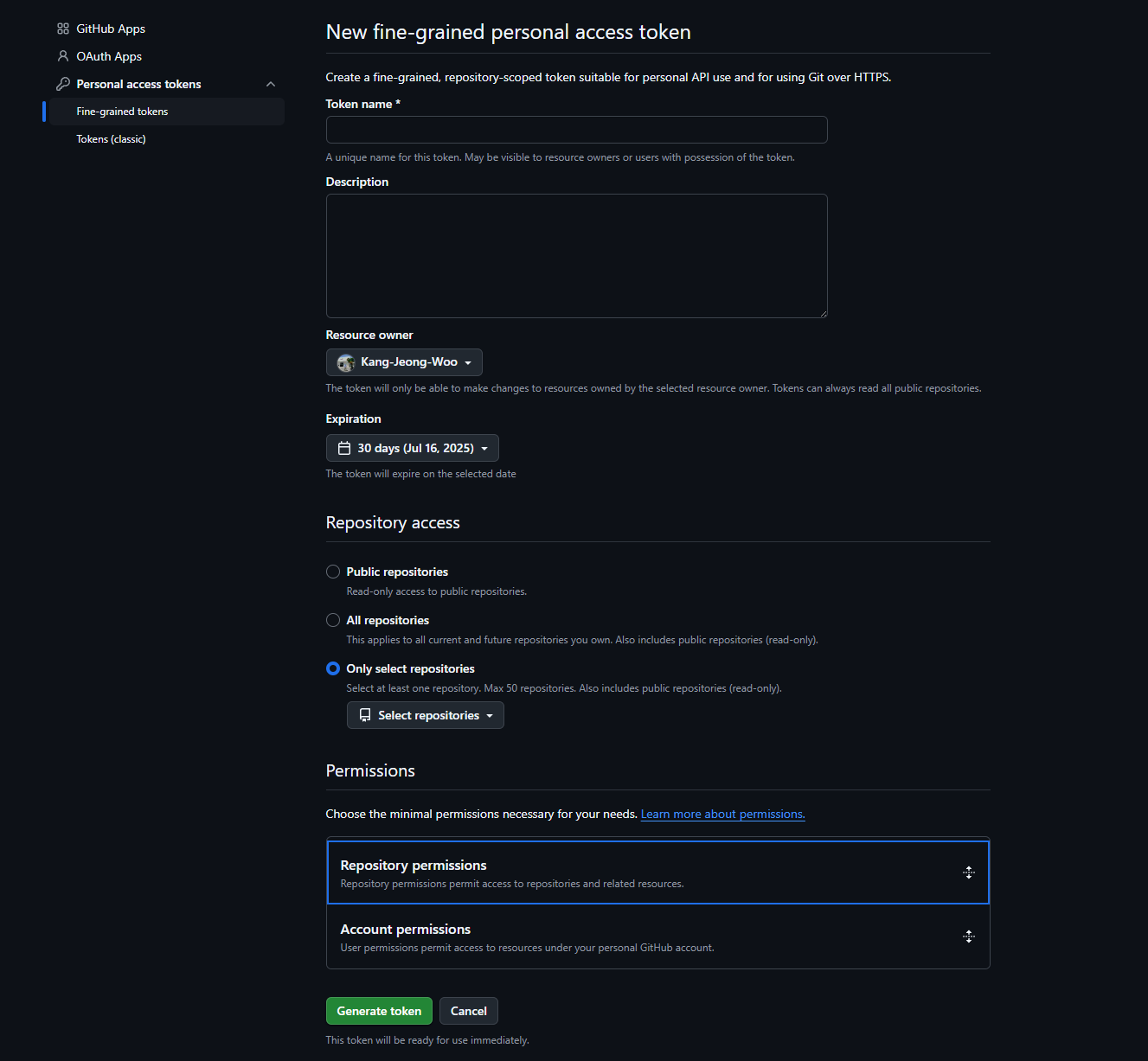Open Tokens (classic) in the sidebar
Viewport: 1148px width, 1061px height.
(111, 139)
